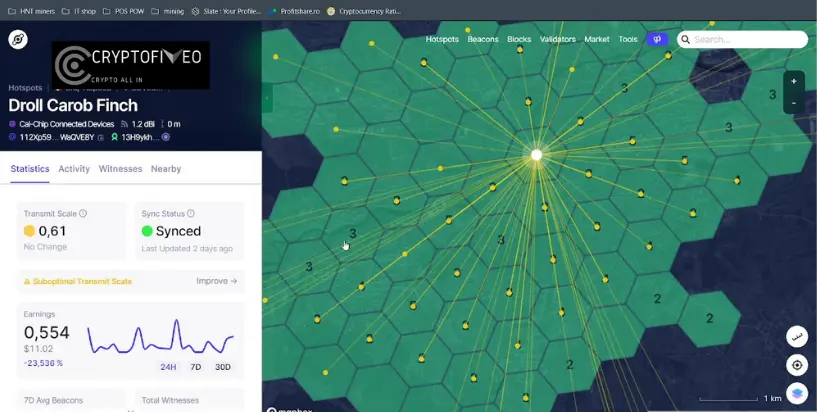Open Hotspots menu in top navigation
The height and width of the screenshot is (412, 817).
[x=442, y=39]
